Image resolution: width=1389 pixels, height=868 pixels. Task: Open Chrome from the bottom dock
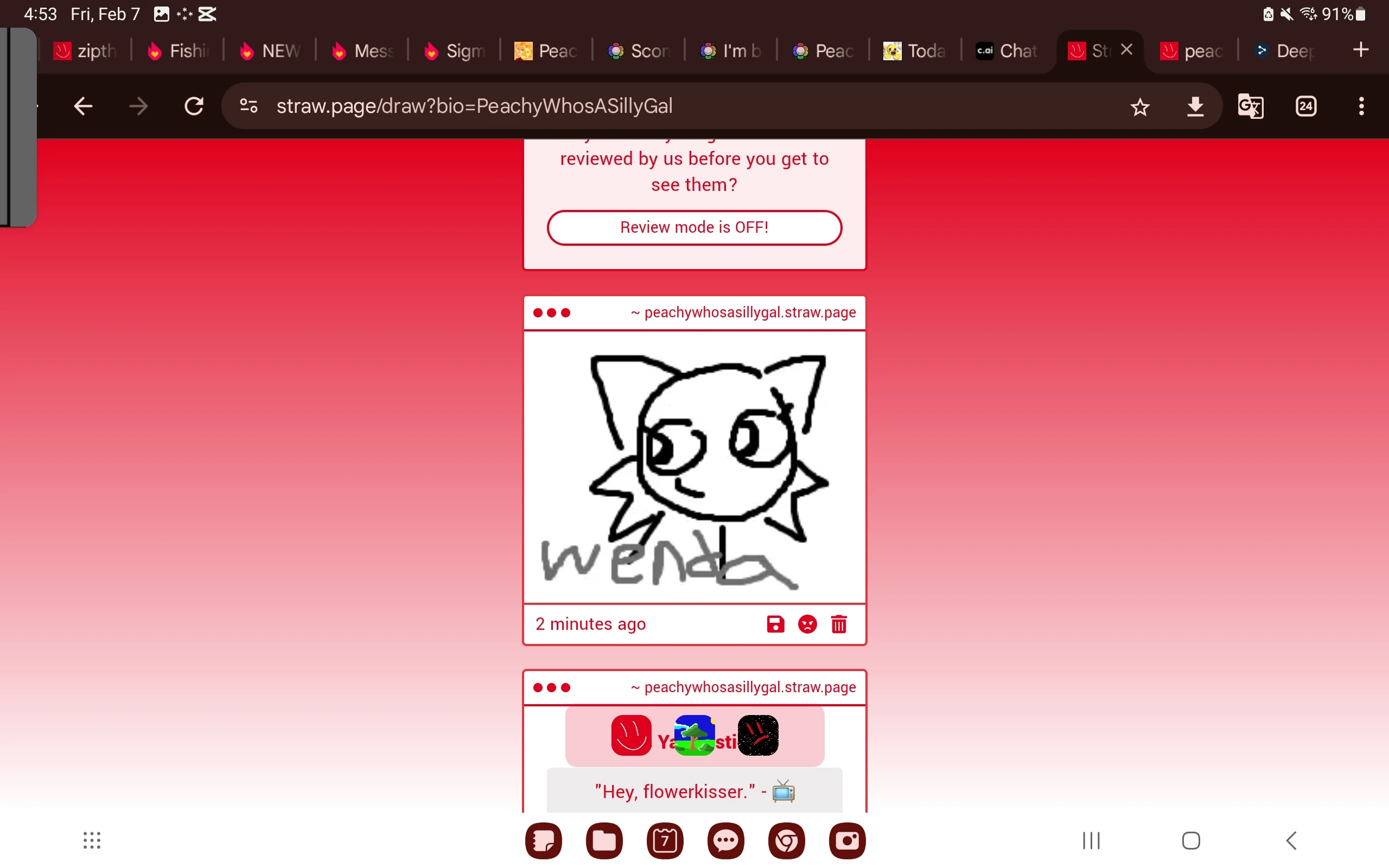click(x=786, y=841)
